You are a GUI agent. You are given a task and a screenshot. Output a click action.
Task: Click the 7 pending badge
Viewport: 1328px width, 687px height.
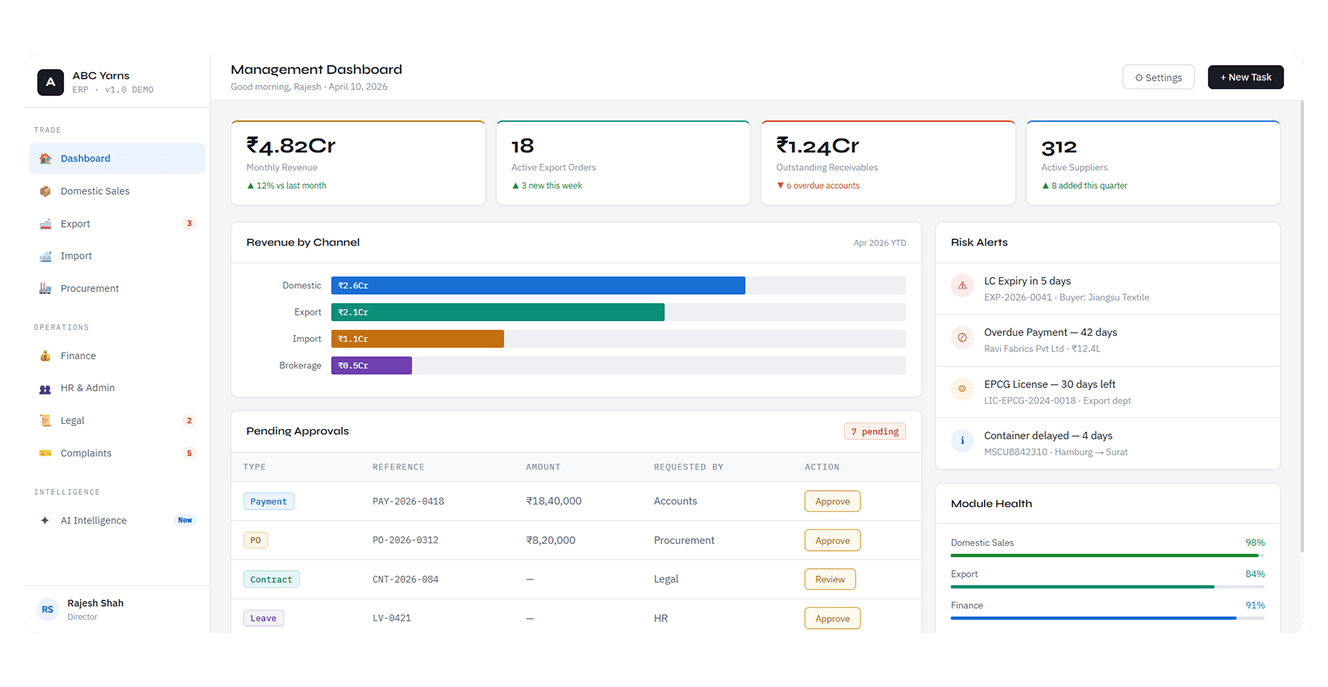pyautogui.click(x=875, y=432)
